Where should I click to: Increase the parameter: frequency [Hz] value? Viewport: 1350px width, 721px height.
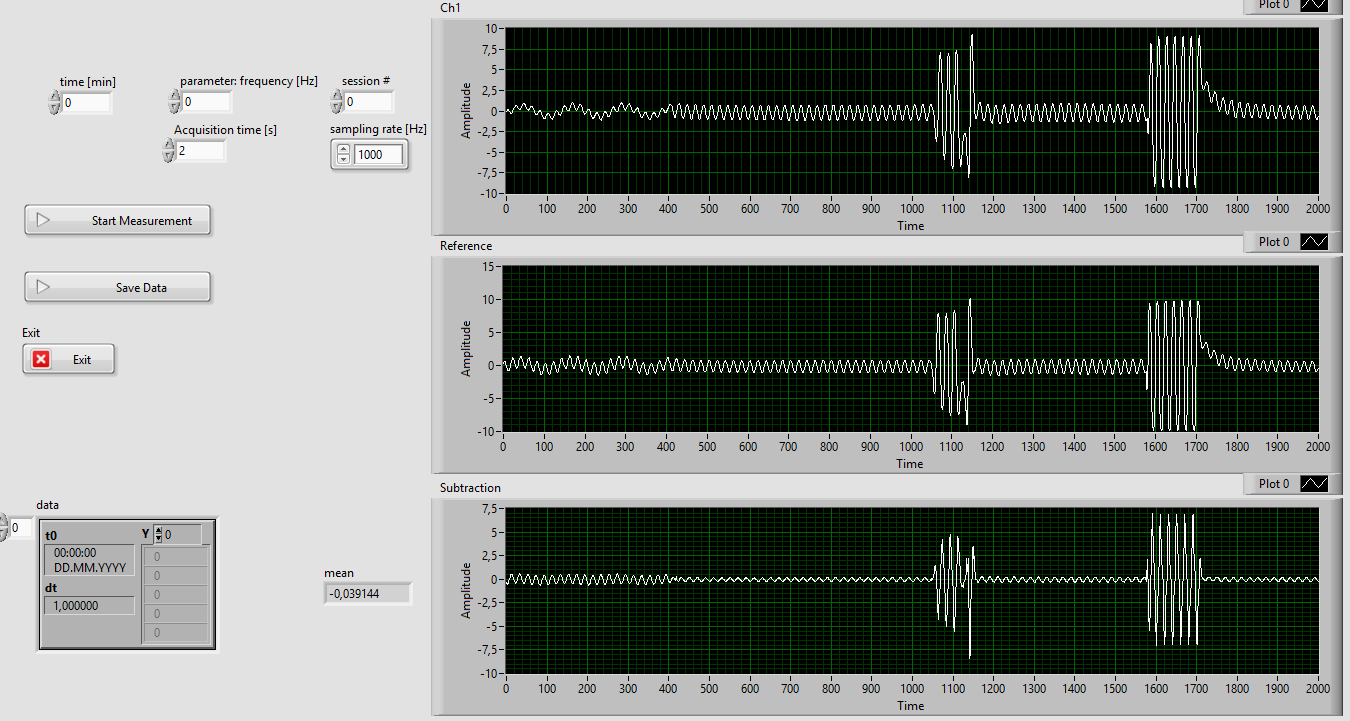pyautogui.click(x=175, y=96)
